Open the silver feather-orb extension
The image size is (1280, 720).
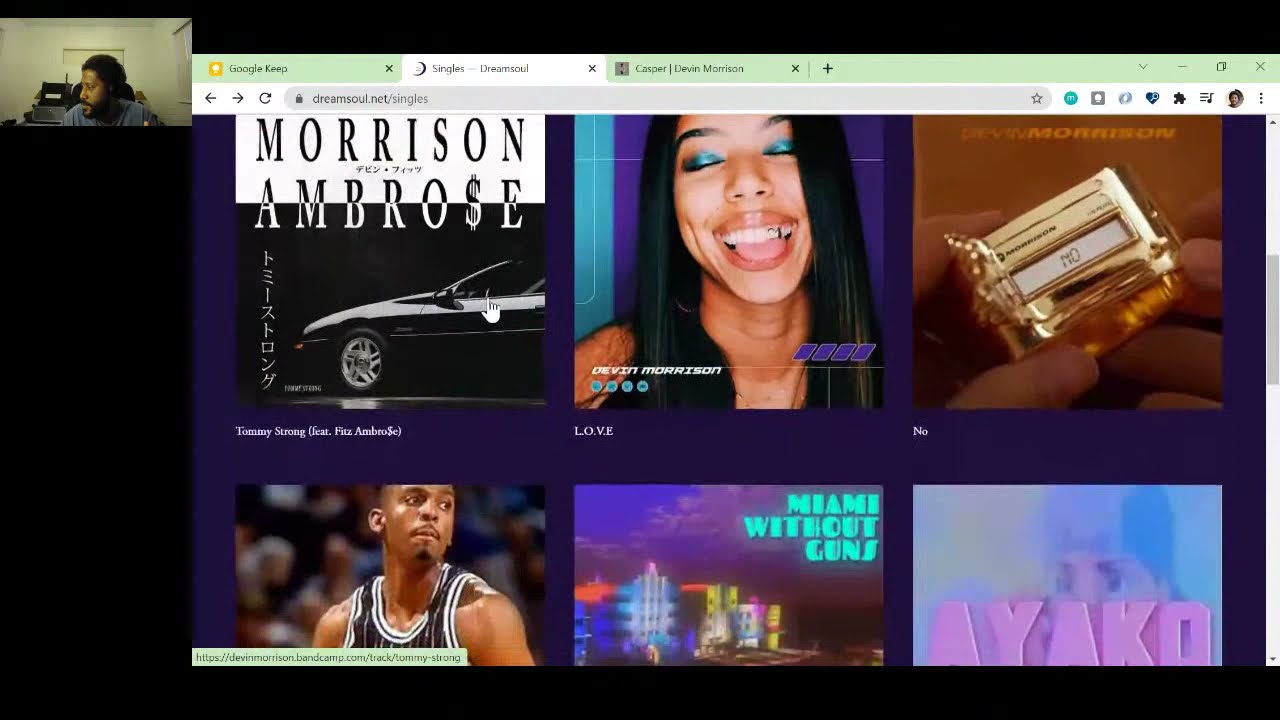(x=1125, y=98)
